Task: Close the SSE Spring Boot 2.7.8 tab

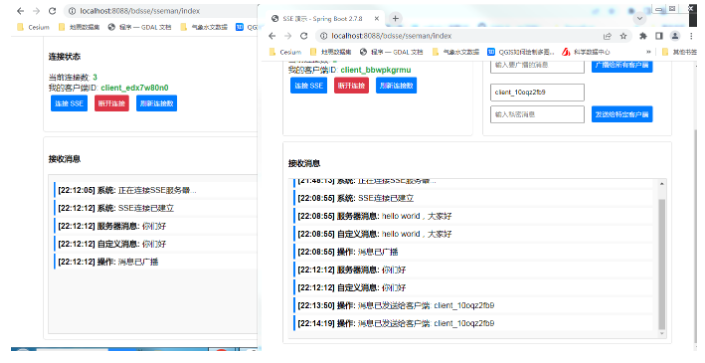Action: 377,18
